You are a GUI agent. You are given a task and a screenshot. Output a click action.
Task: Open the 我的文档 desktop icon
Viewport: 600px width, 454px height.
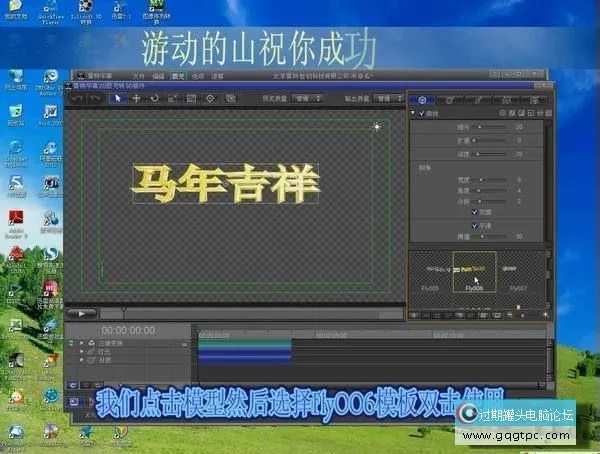pos(16,11)
